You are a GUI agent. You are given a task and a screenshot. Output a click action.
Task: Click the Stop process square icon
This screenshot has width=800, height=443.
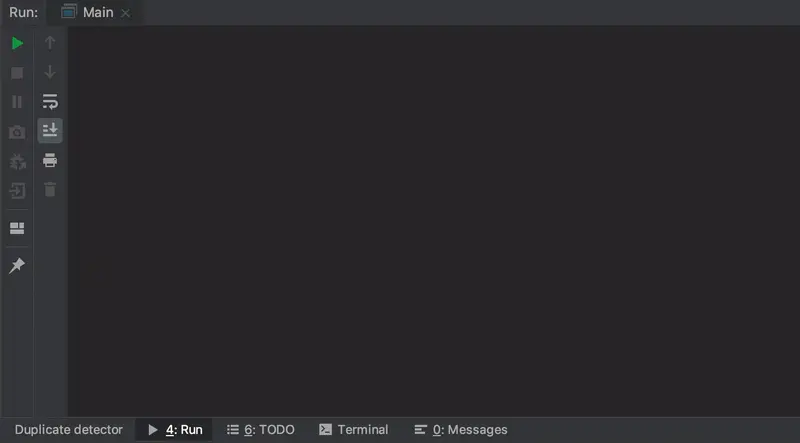pos(17,73)
